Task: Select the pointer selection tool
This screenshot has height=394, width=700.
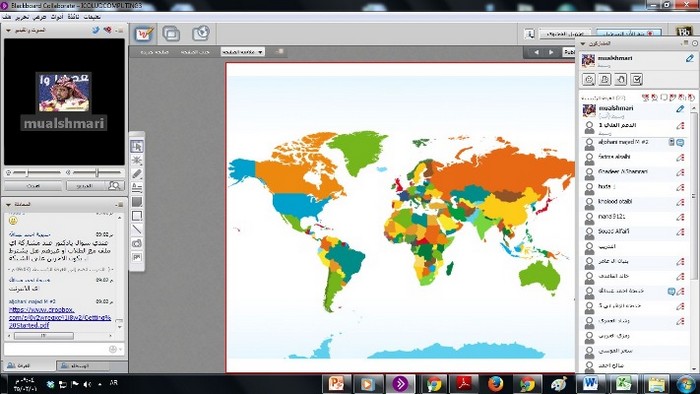Action: [x=137, y=146]
